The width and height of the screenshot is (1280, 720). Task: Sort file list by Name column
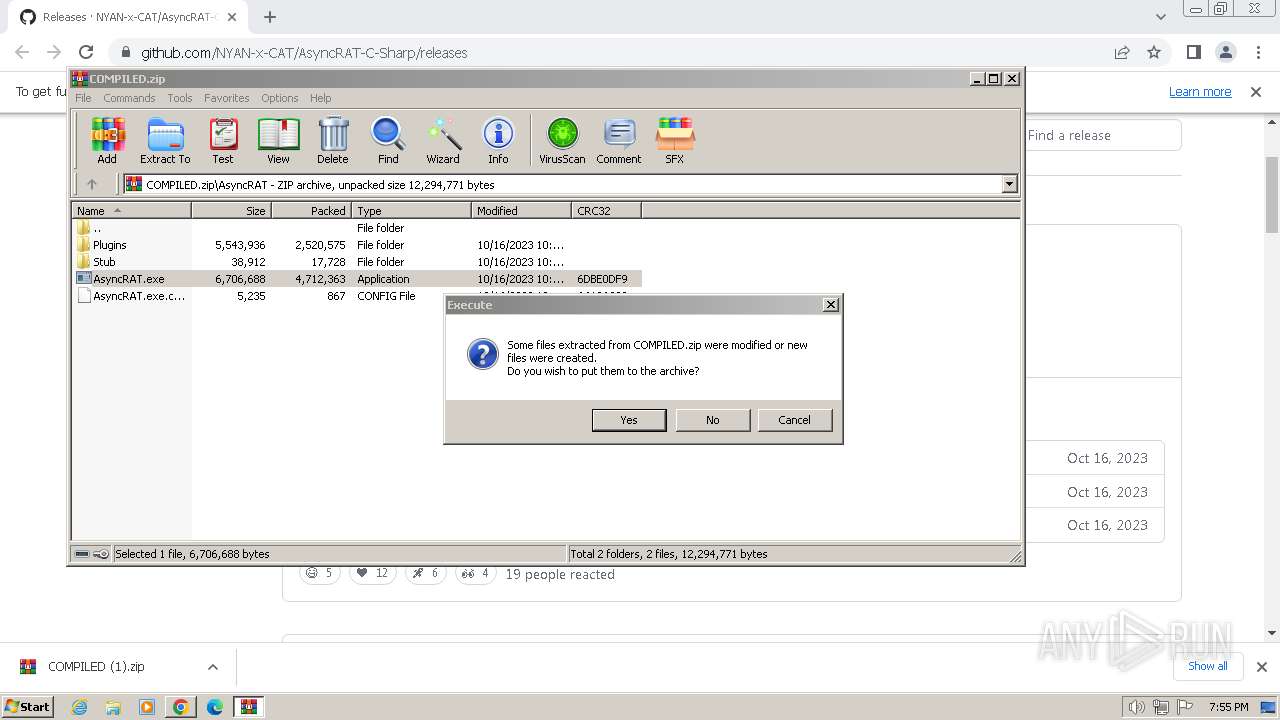pyautogui.click(x=132, y=210)
